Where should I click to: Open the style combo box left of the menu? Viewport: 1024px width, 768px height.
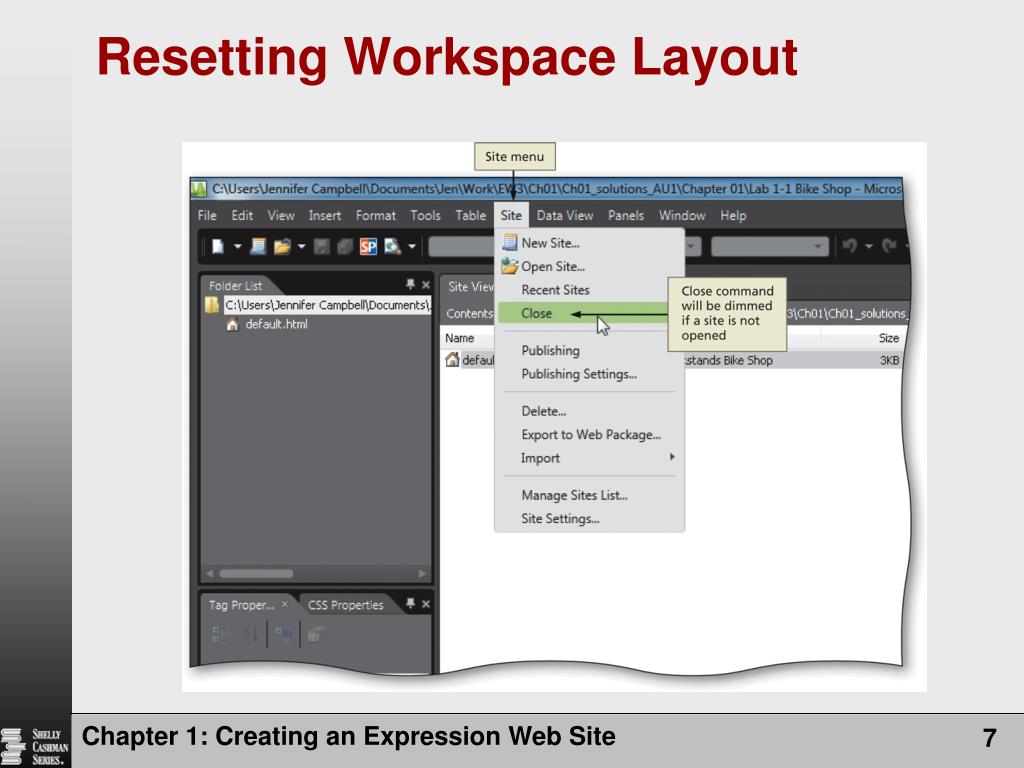pos(461,247)
